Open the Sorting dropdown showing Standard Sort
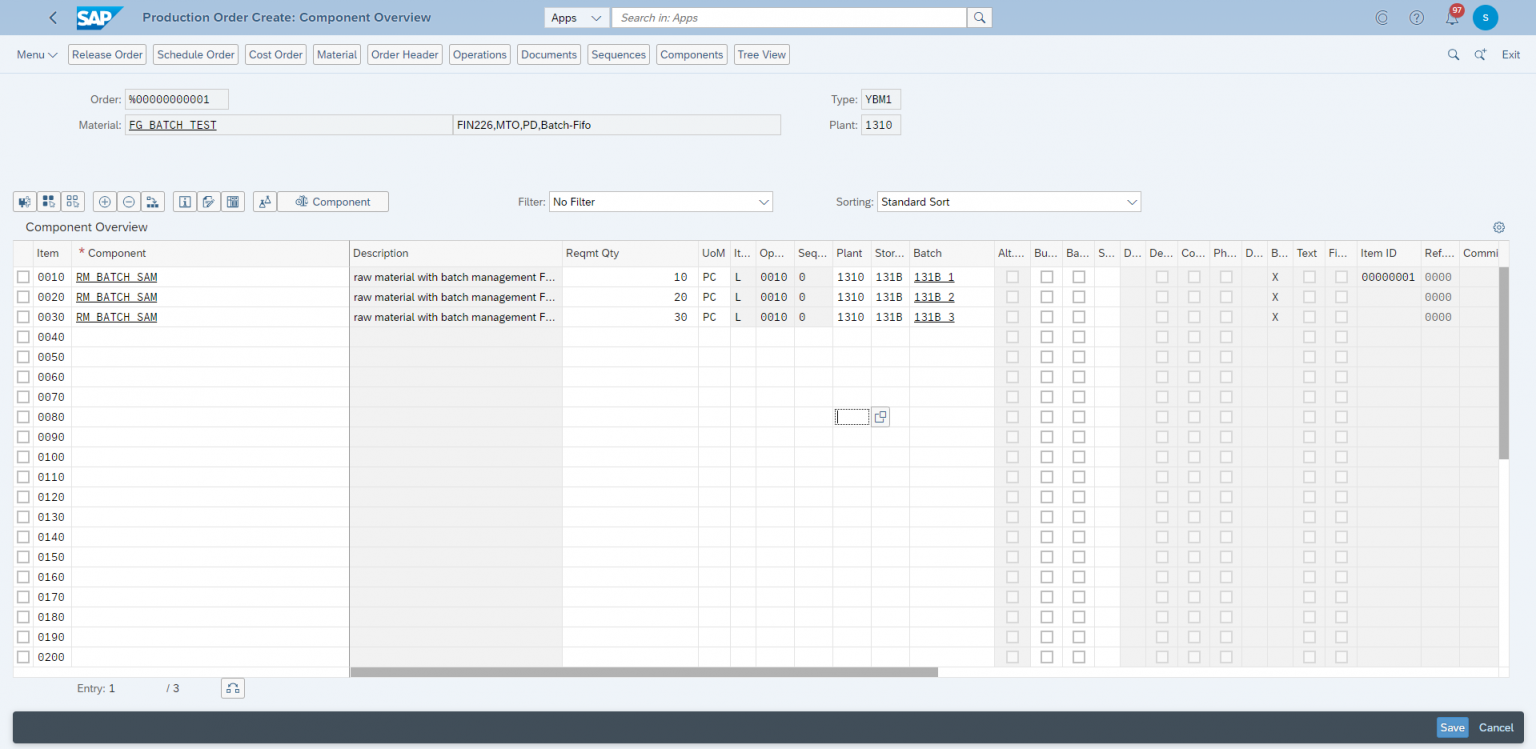 1008,201
